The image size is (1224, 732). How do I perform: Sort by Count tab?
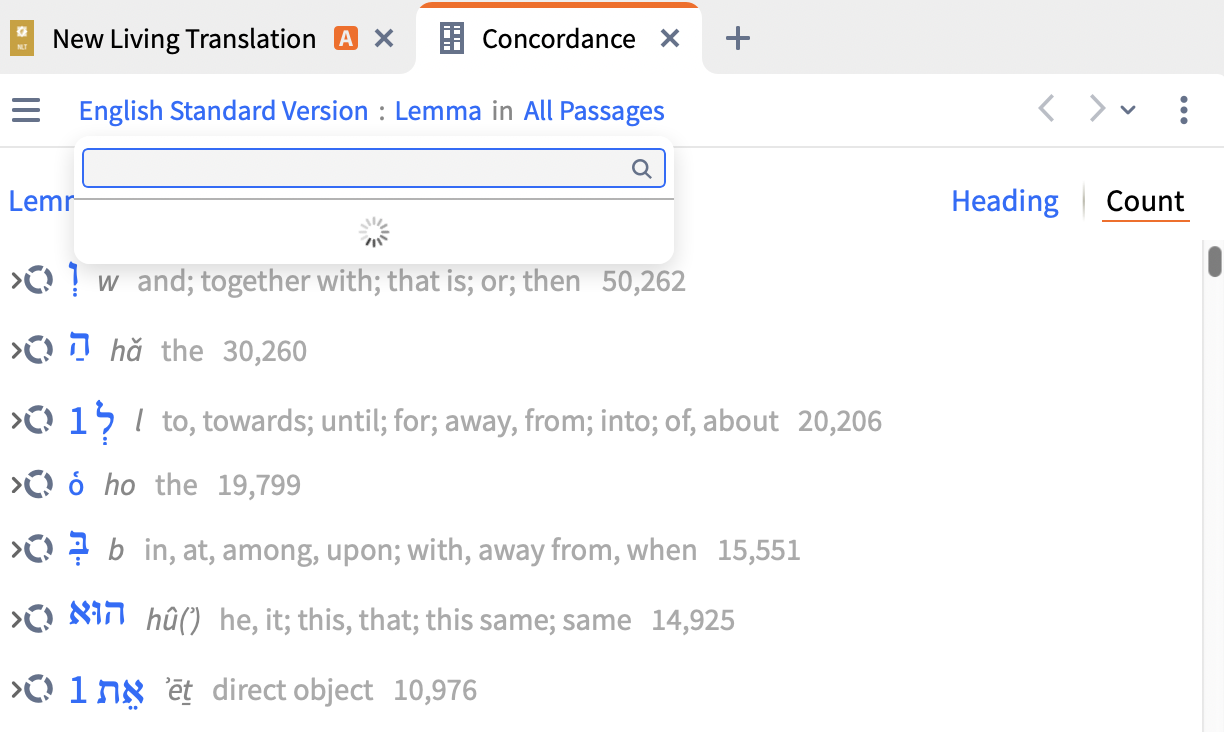pos(1145,201)
